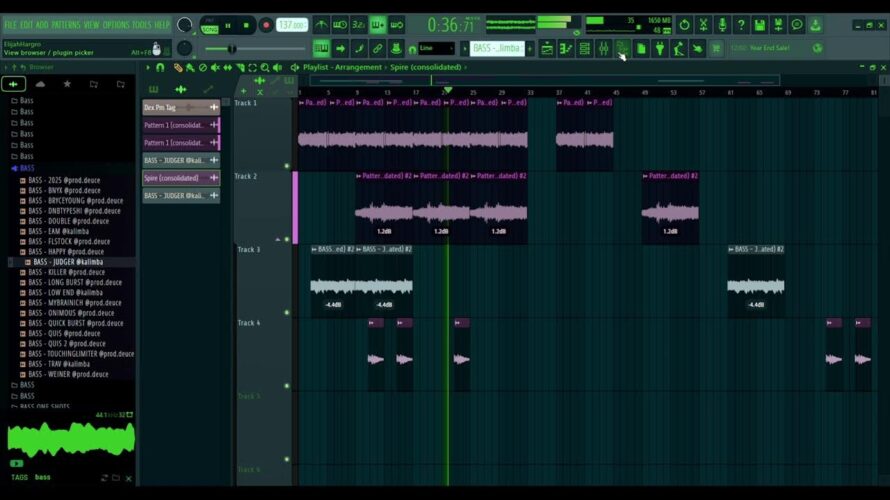Screen dimensions: 890x500
Task: Toggle the recording countdown icon
Action: 358,25
